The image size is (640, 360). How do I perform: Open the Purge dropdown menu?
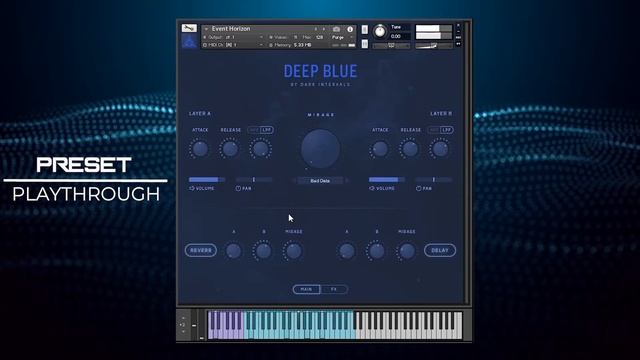click(x=342, y=37)
